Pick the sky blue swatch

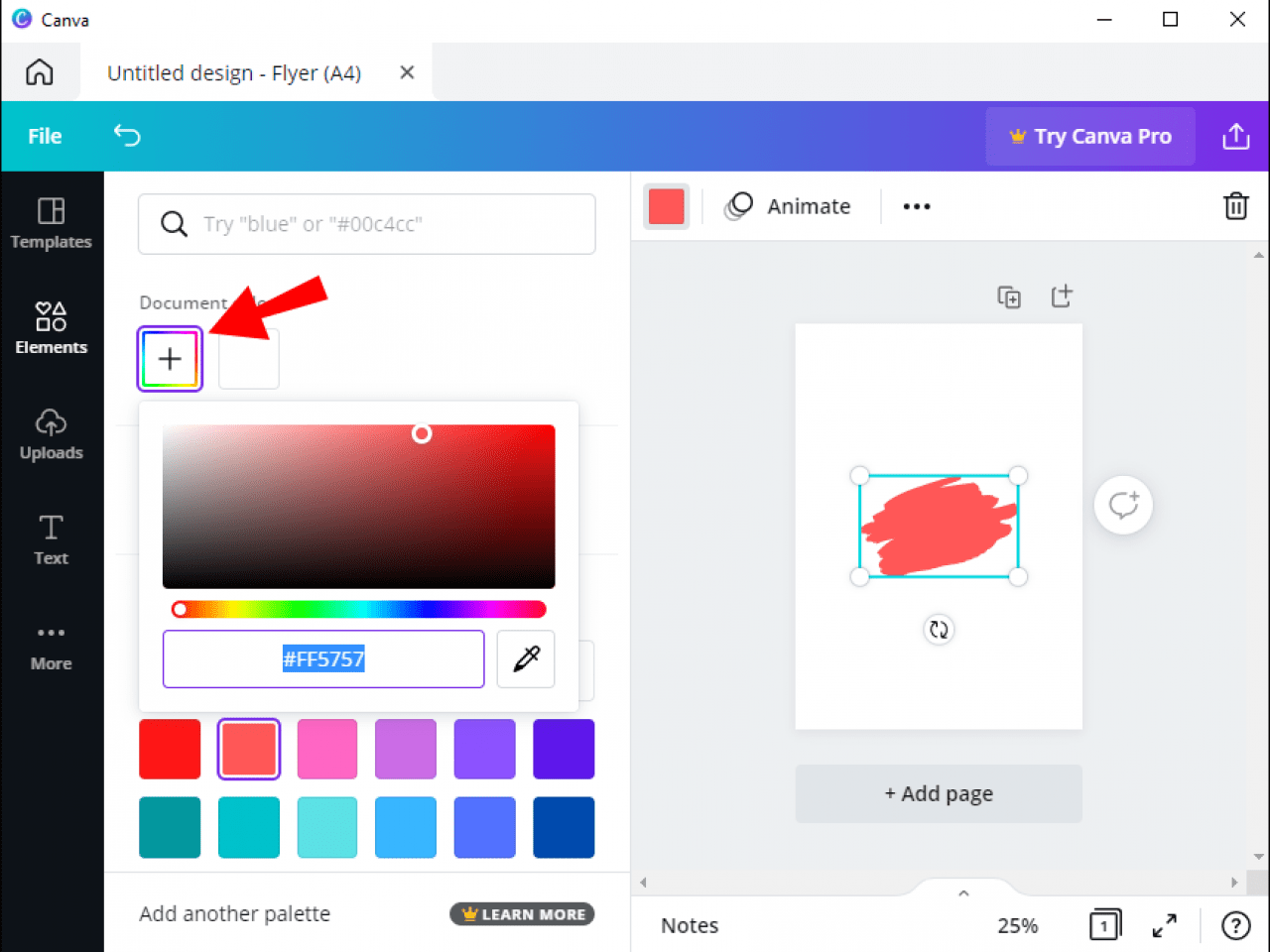pyautogui.click(x=406, y=827)
